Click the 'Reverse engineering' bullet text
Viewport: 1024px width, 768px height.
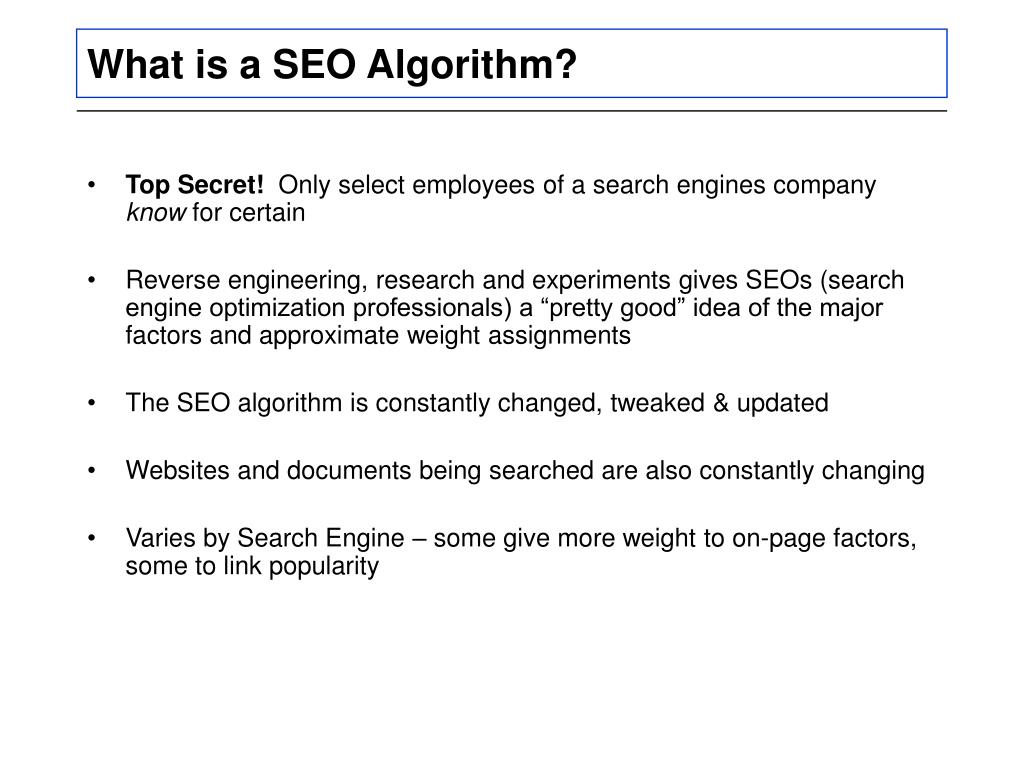tap(515, 308)
